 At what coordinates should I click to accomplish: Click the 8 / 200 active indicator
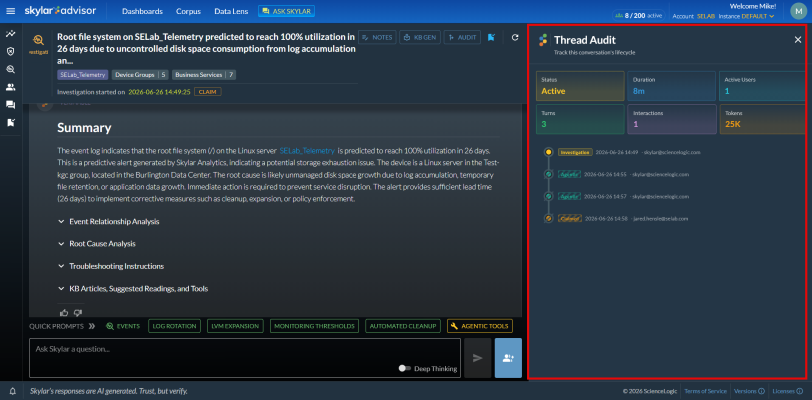tap(639, 16)
